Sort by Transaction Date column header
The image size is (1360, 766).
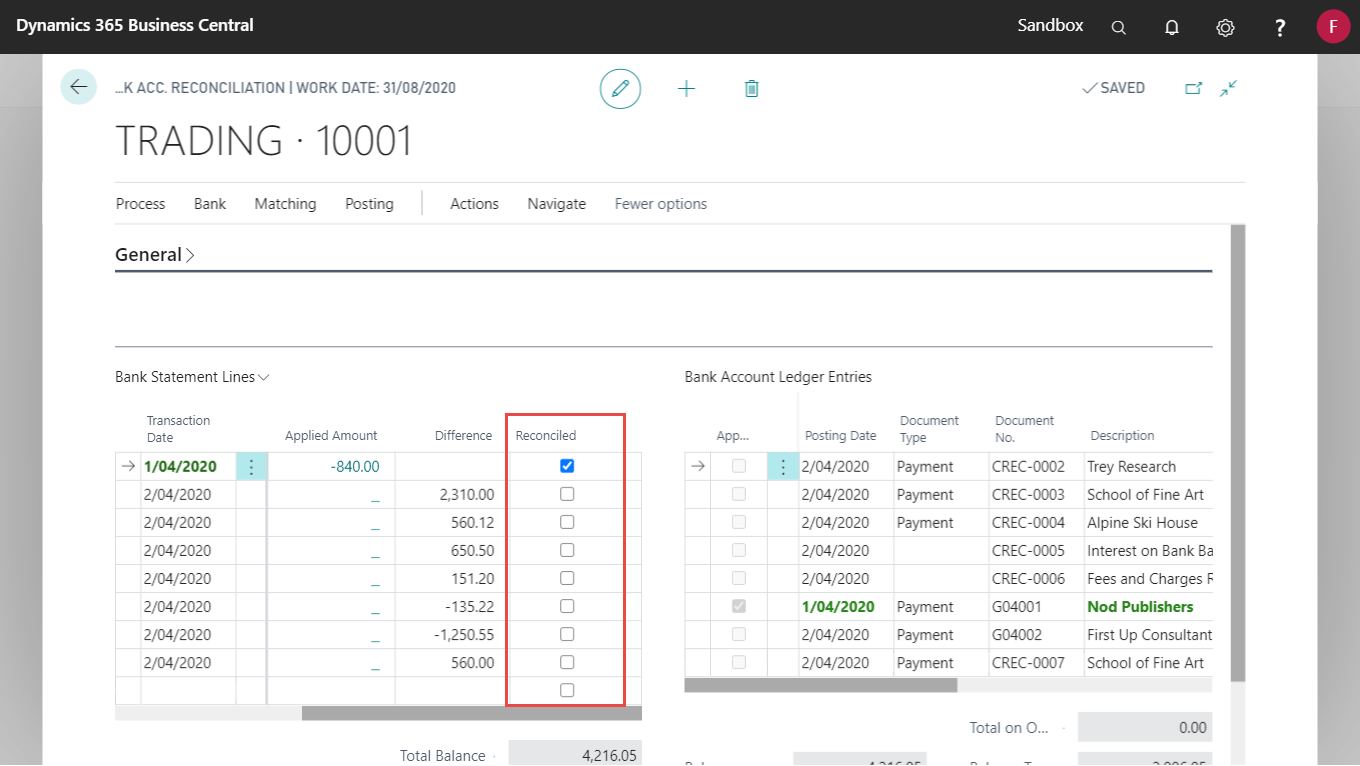click(178, 429)
